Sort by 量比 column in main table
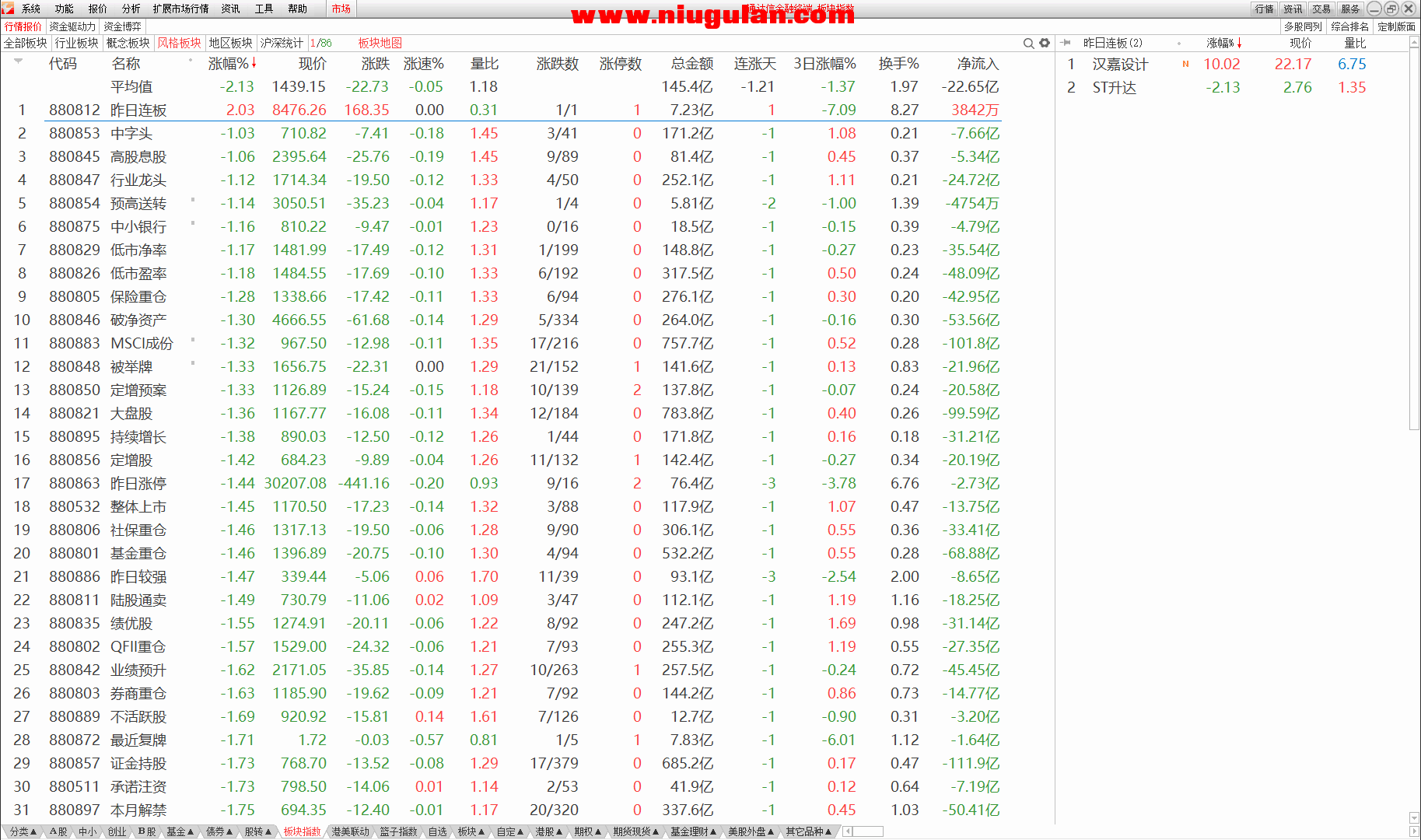Image resolution: width=1421 pixels, height=840 pixels. coord(485,64)
